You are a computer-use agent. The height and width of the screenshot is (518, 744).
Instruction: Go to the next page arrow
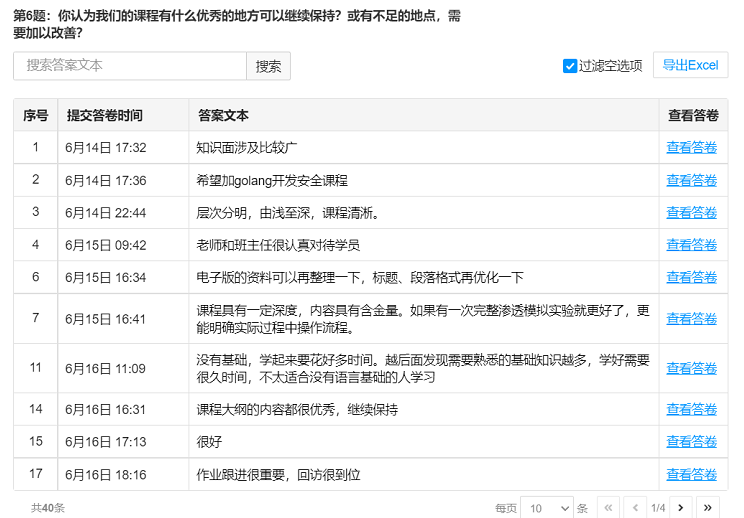[x=680, y=508]
